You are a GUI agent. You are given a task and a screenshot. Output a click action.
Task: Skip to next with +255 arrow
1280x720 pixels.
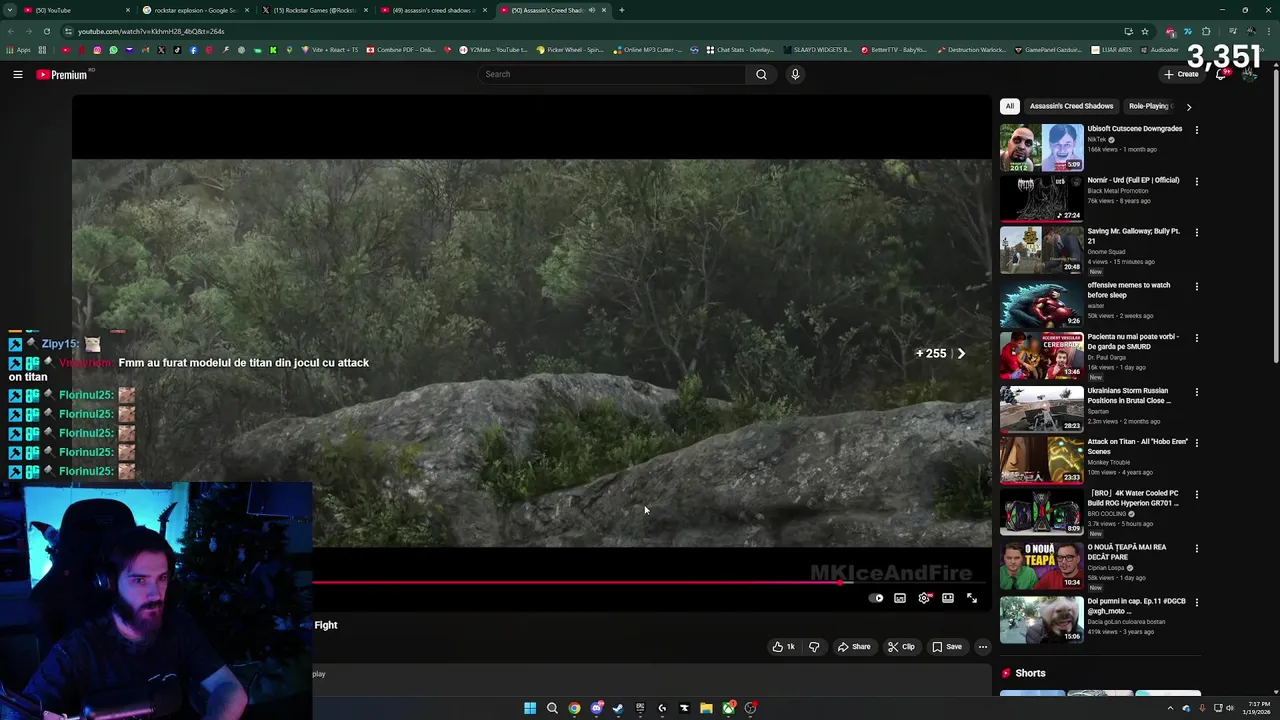[x=961, y=353]
